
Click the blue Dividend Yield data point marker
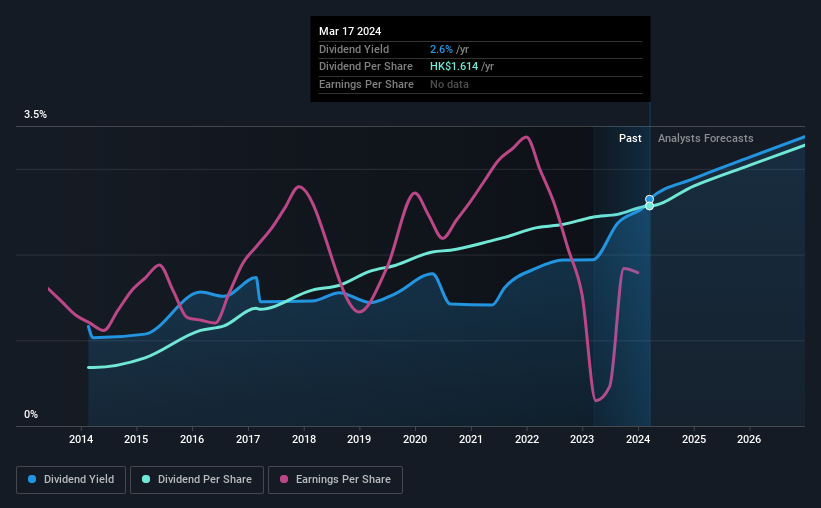(649, 199)
